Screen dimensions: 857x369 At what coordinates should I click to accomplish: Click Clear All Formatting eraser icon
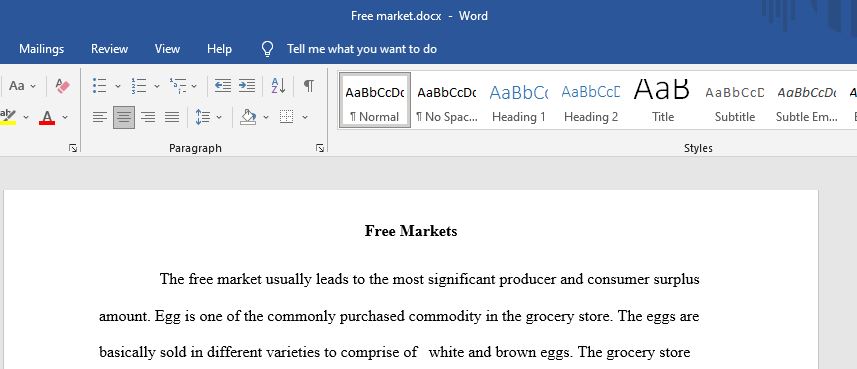(62, 86)
